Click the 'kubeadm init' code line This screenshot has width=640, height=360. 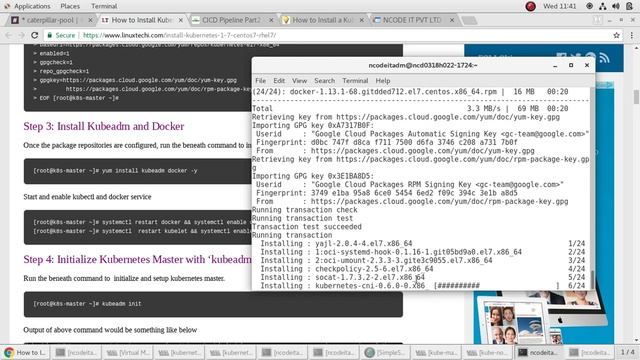pyautogui.click(x=87, y=304)
